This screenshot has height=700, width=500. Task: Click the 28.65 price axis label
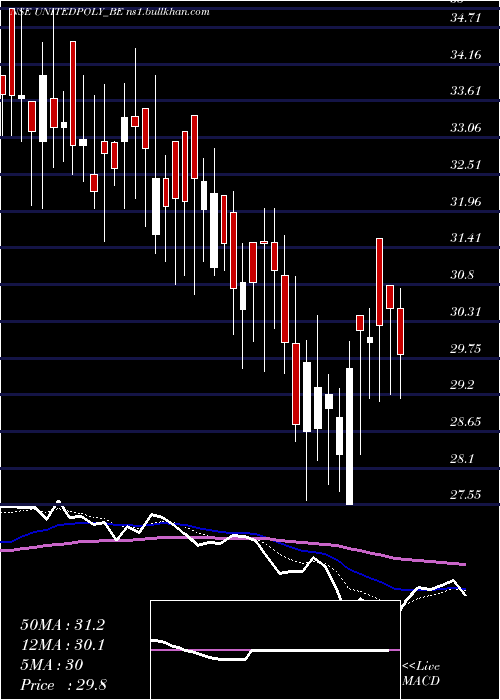pos(465,422)
